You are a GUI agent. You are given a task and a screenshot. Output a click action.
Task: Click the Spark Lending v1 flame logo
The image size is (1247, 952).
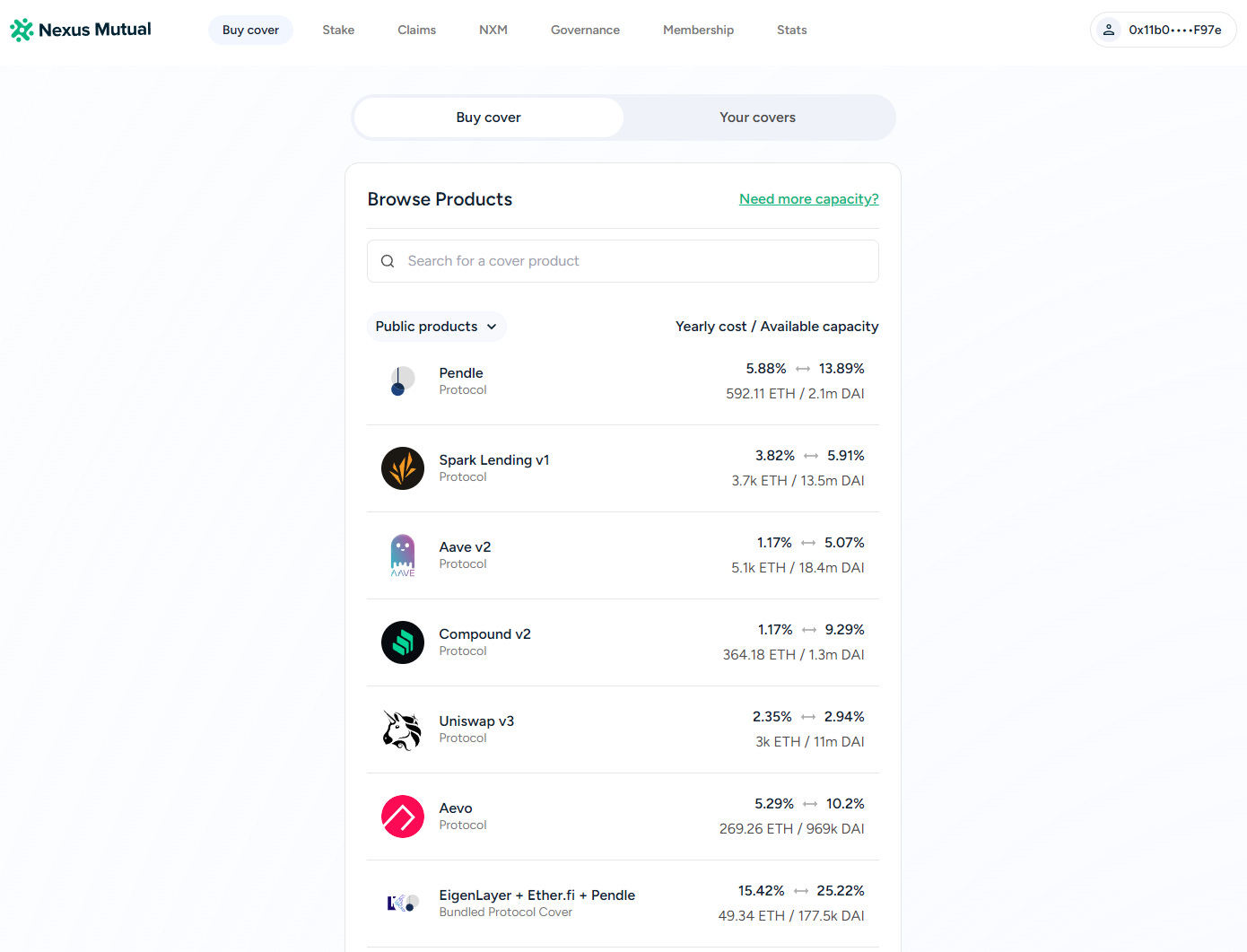pyautogui.click(x=403, y=468)
